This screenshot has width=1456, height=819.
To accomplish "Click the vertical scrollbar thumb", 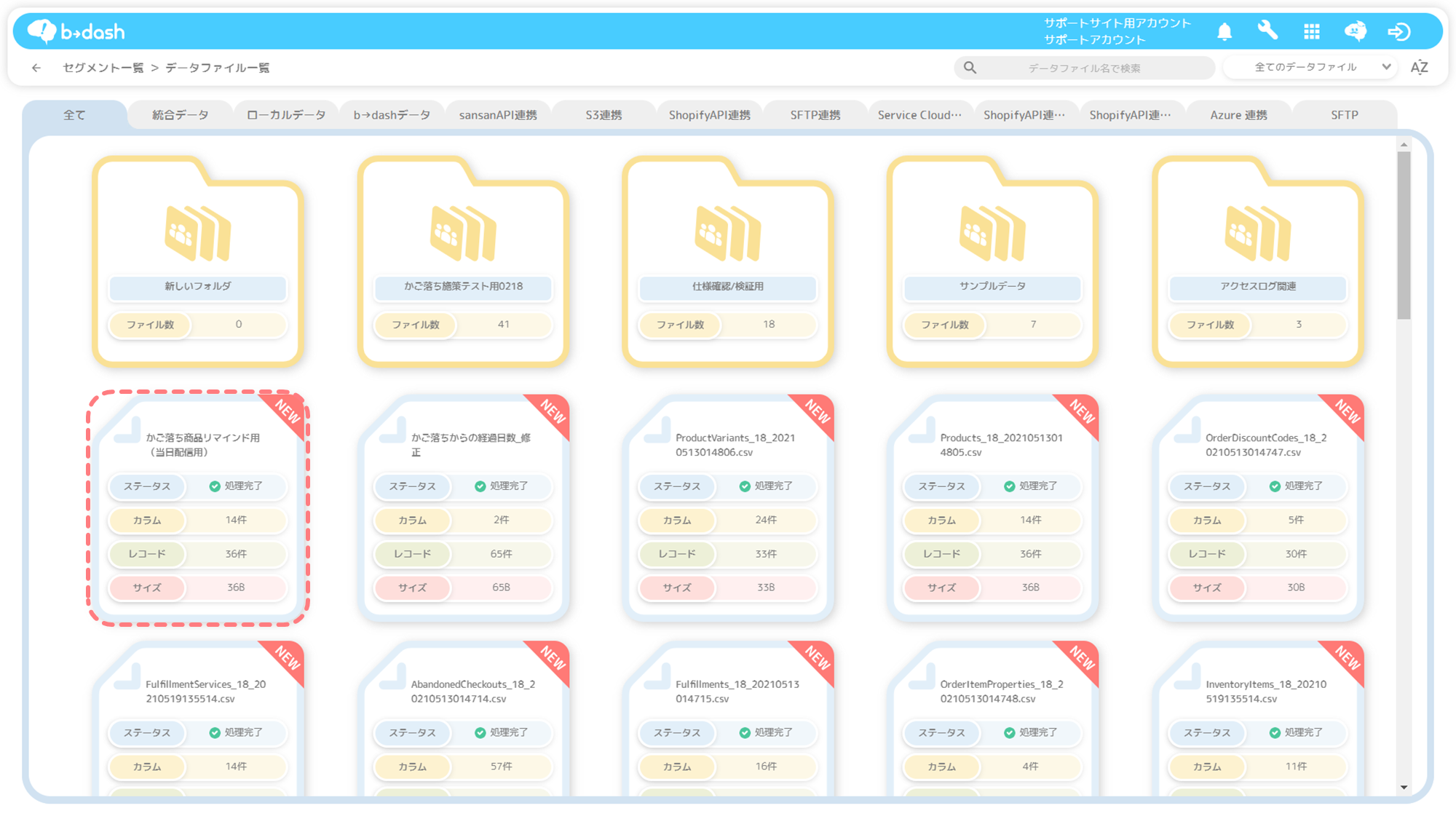I will pos(1404,235).
